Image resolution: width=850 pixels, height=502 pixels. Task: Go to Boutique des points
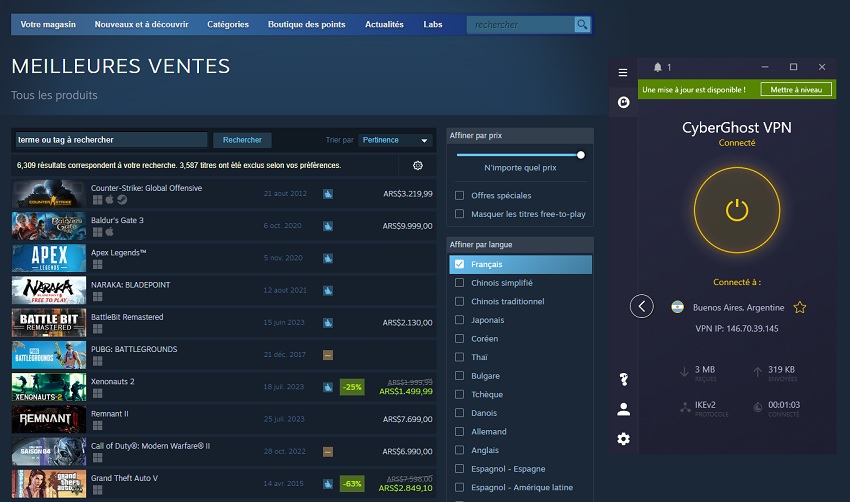pyautogui.click(x=306, y=24)
